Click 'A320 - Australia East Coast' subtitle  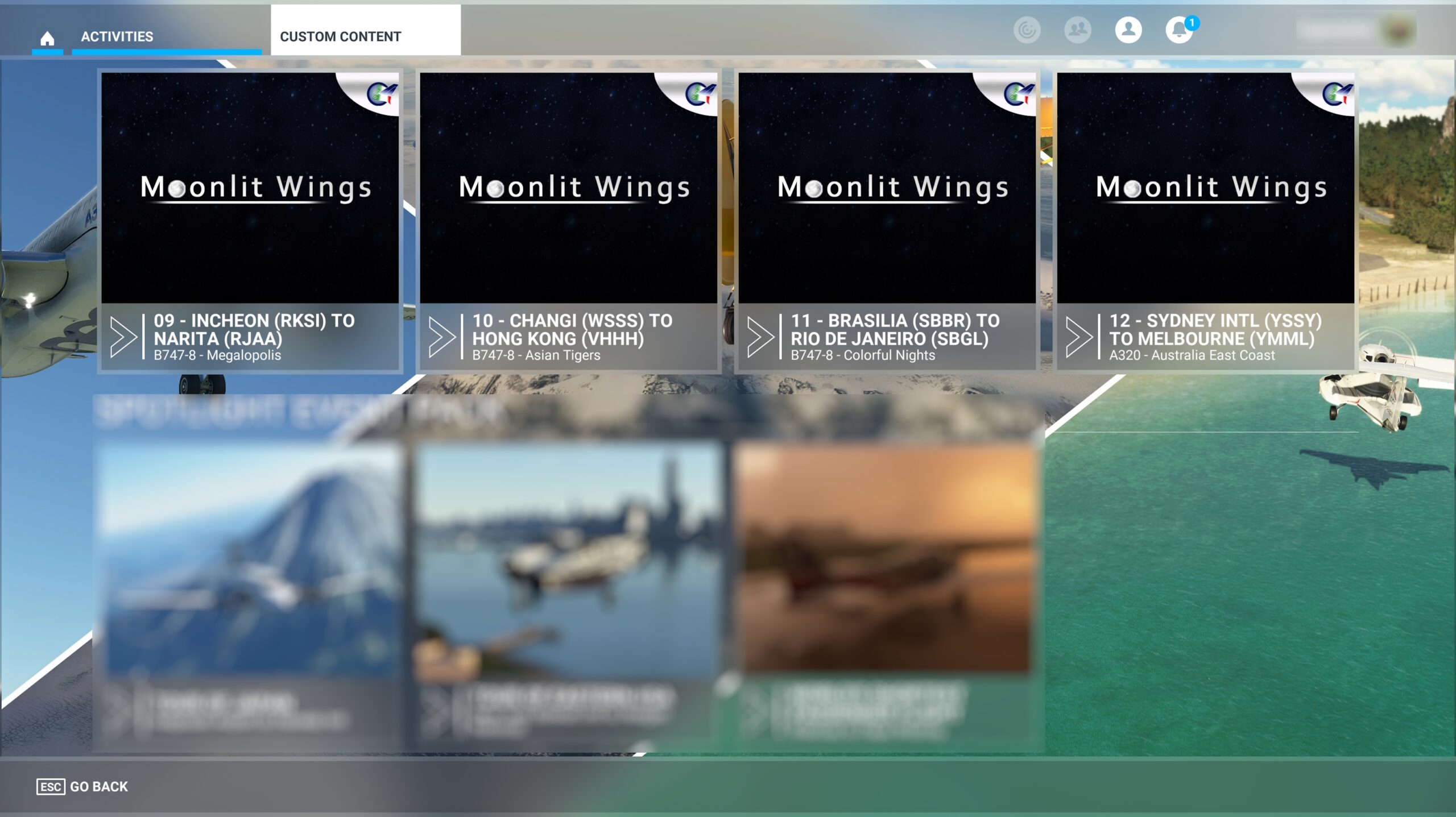pos(1192,355)
